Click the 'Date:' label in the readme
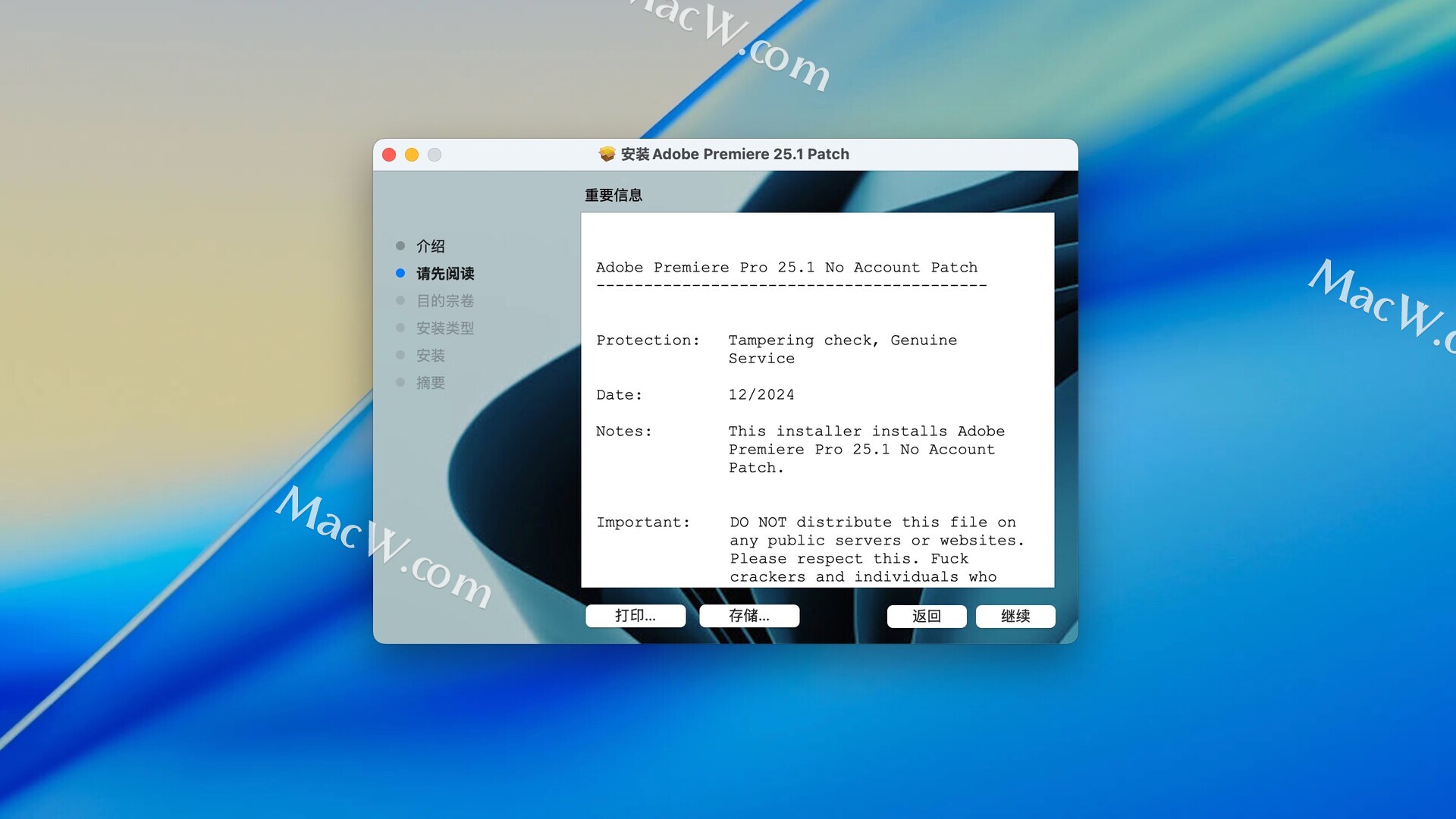 tap(619, 394)
